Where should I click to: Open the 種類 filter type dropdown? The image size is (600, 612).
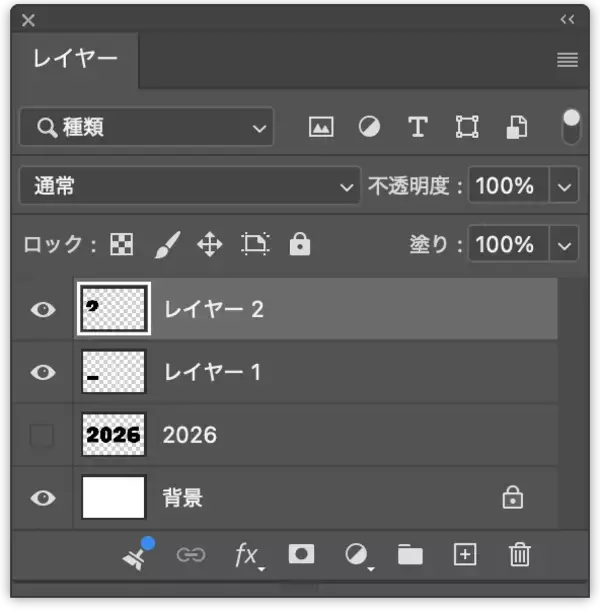pos(146,127)
